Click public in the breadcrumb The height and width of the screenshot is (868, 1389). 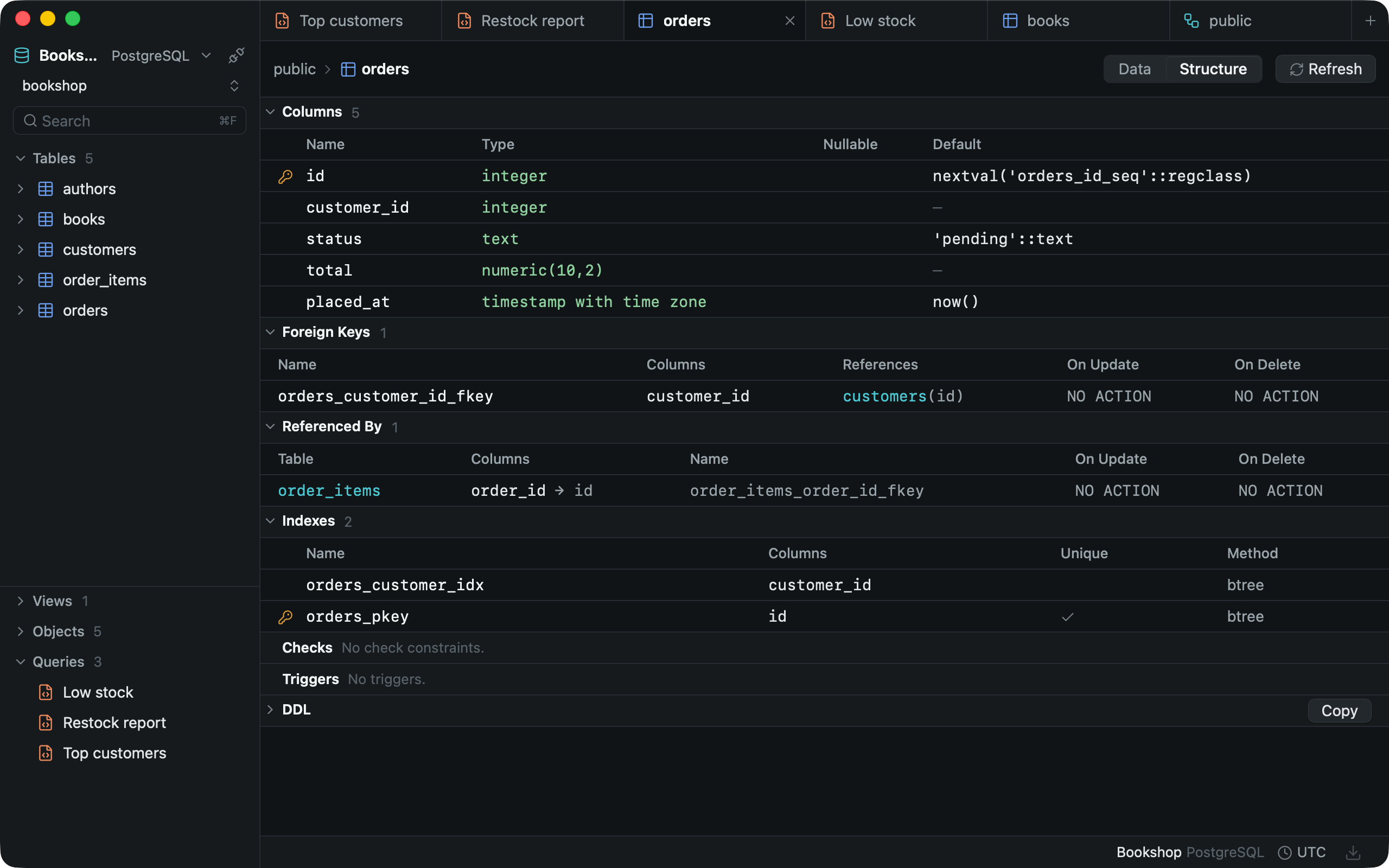tap(295, 69)
